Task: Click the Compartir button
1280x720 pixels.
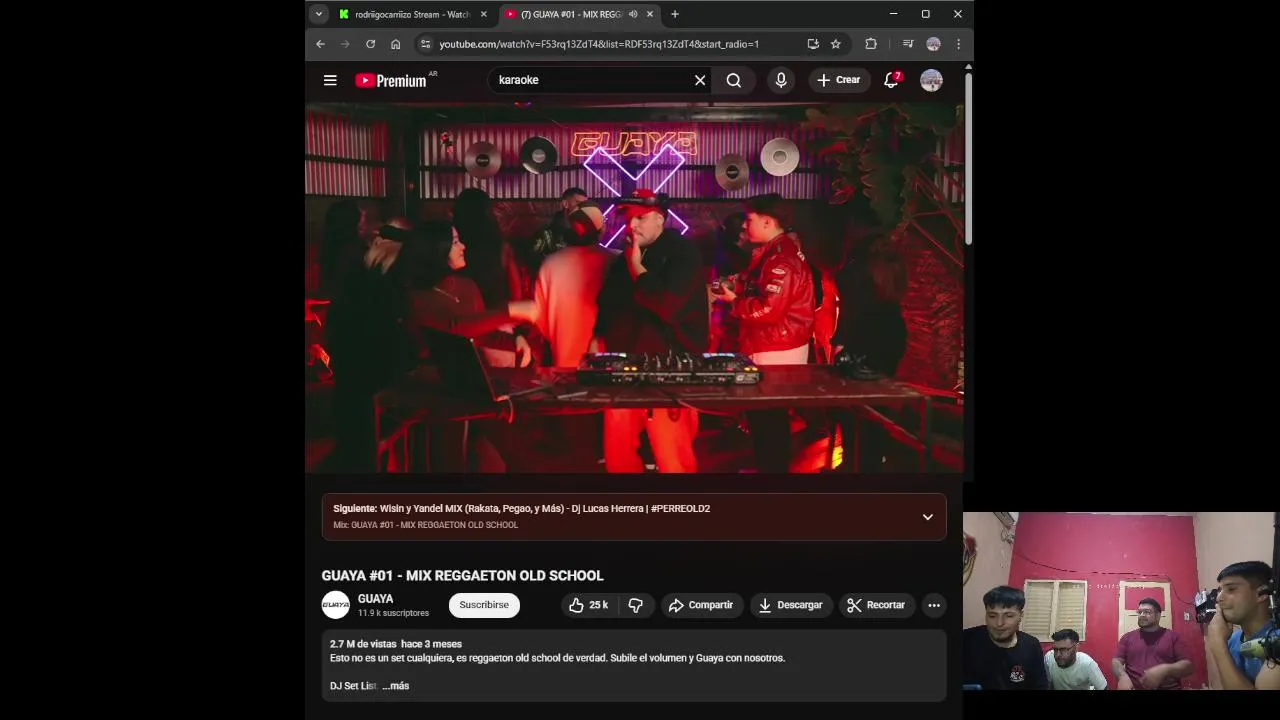Action: (701, 605)
